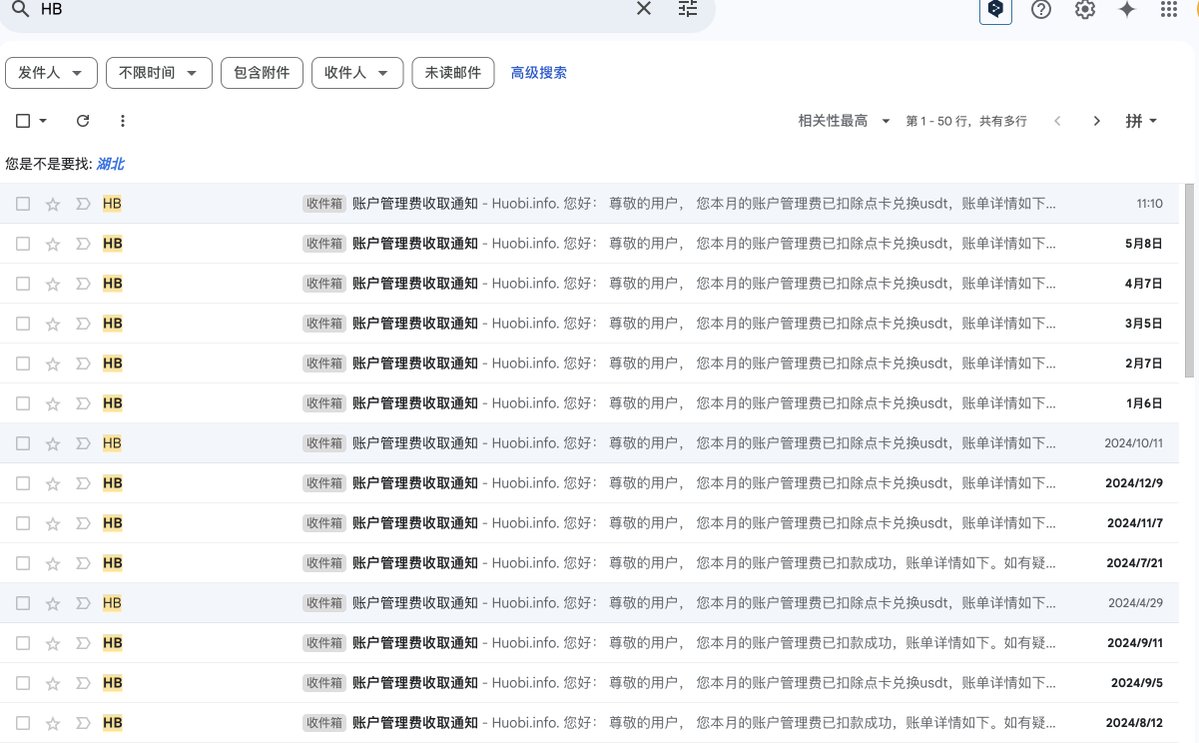Open the email dated 2024/4/29
Screen dimensions: 1199x743
[589, 603]
